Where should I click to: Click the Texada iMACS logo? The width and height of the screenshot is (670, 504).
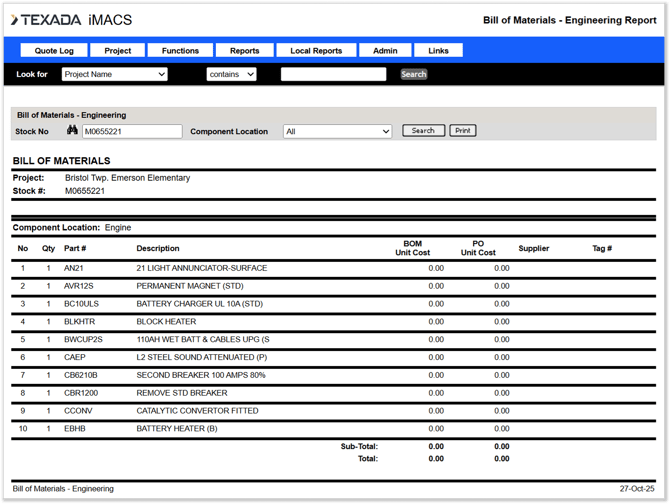(x=72, y=20)
